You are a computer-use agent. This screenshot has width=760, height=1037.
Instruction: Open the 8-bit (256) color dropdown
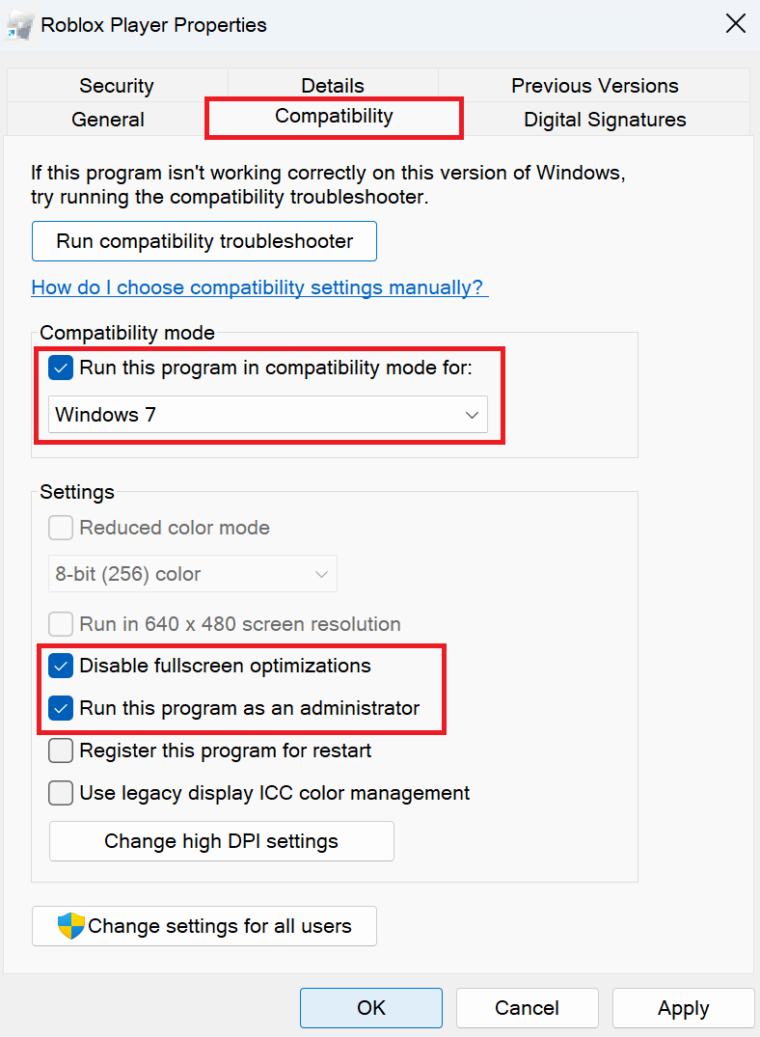192,574
